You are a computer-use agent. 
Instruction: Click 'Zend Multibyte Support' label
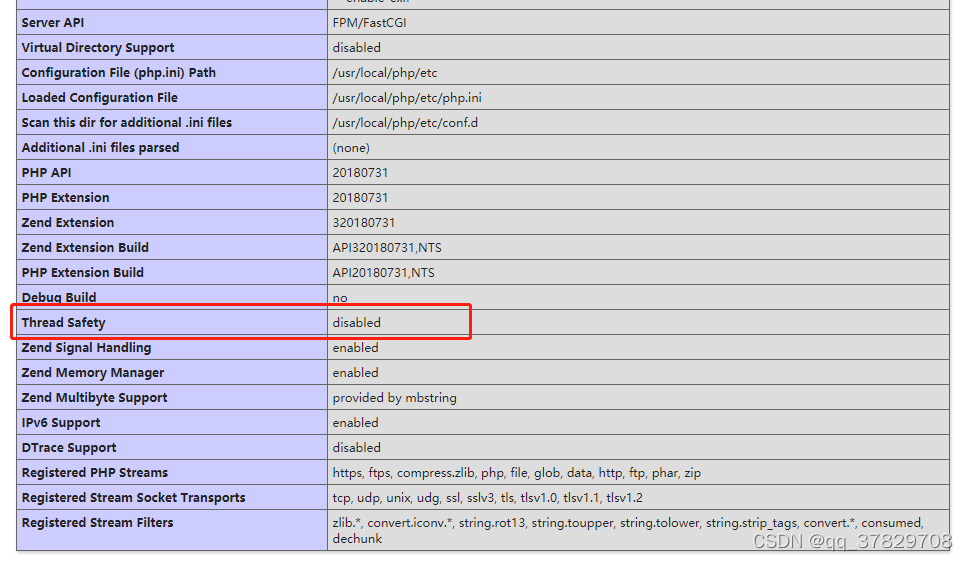[x=94, y=397]
